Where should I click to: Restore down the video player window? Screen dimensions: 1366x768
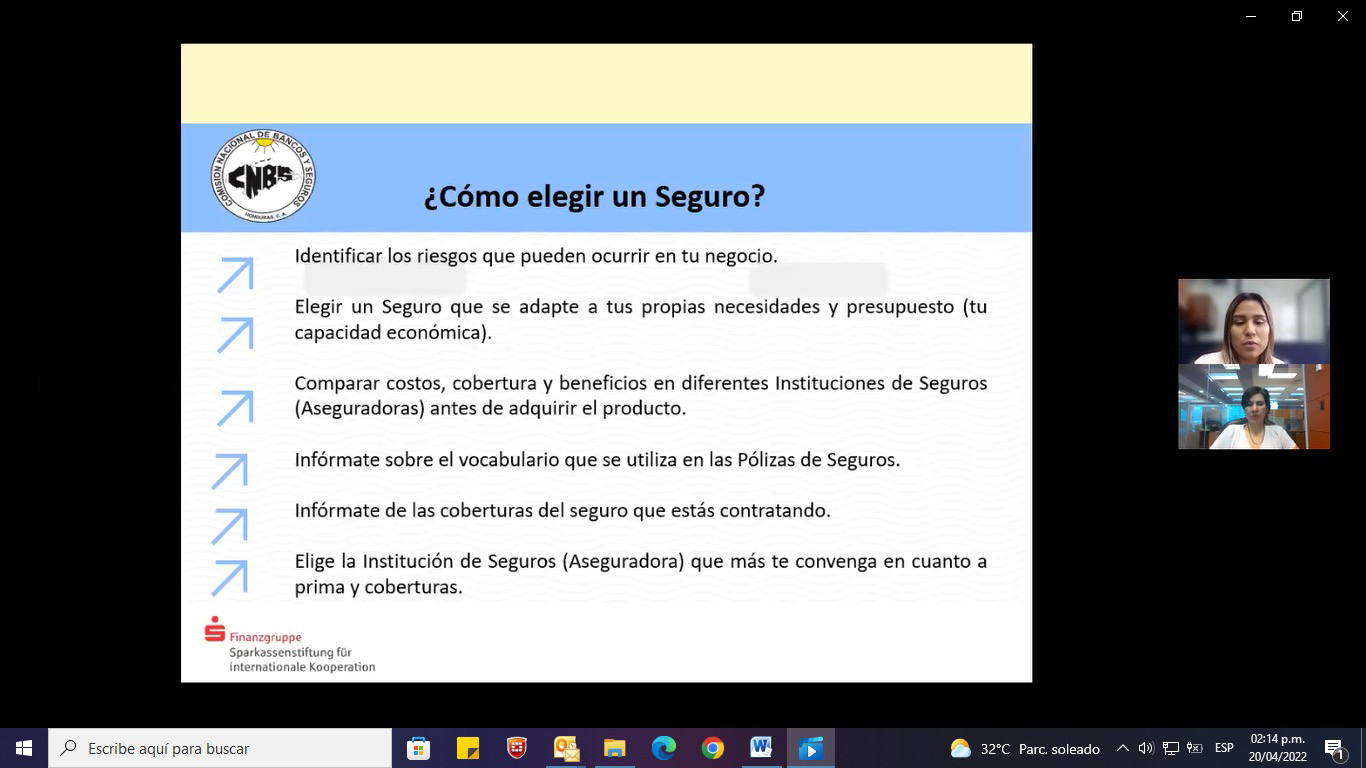[1297, 16]
